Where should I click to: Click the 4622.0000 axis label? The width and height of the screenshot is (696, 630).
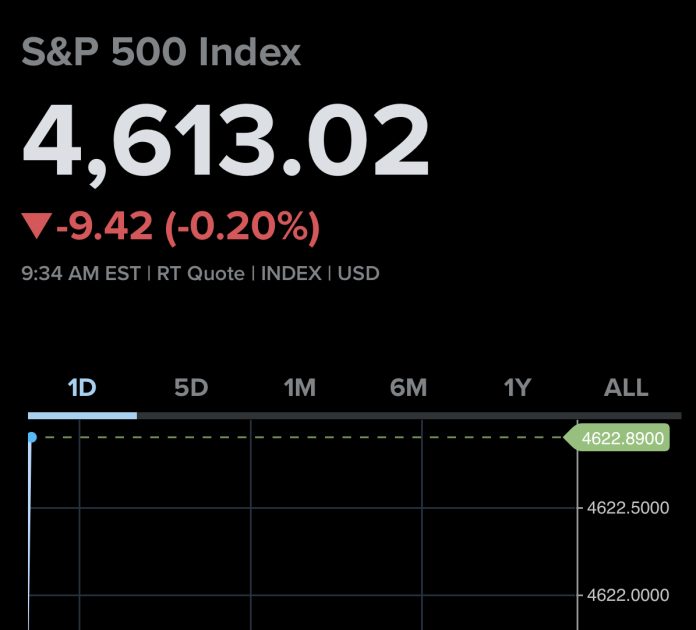tap(627, 595)
